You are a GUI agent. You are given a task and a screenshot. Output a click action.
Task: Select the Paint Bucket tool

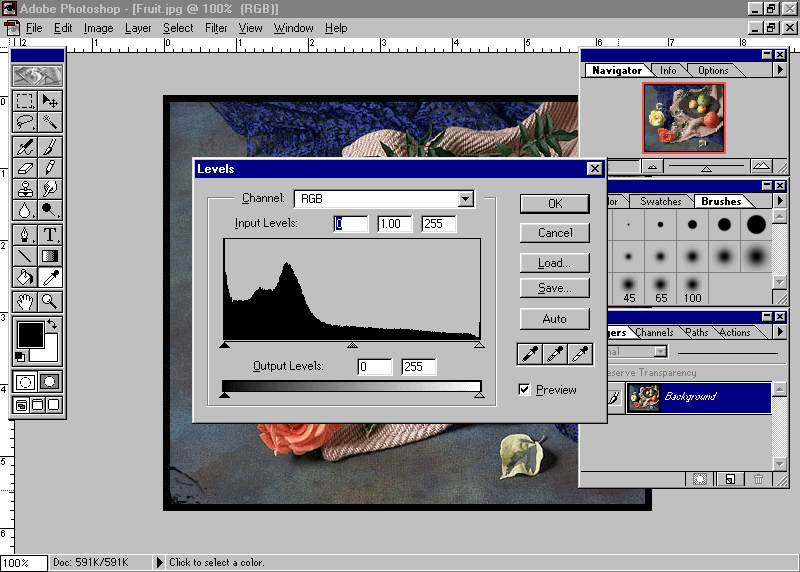(x=24, y=277)
